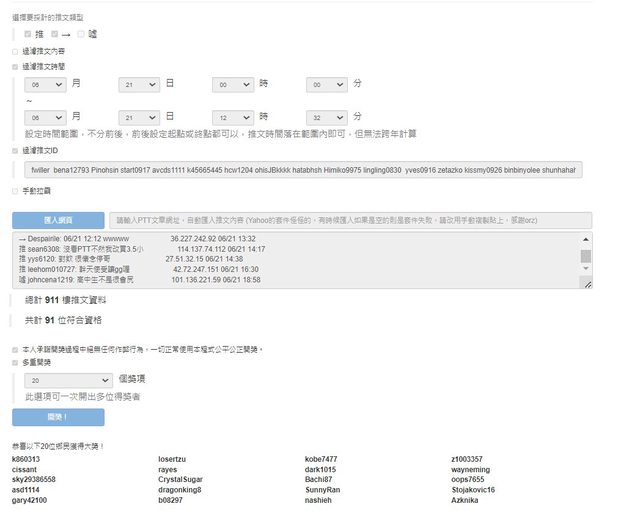Screen dimensions: 640x512
Task: Open the start-time hour dropdown
Action: coord(233,86)
